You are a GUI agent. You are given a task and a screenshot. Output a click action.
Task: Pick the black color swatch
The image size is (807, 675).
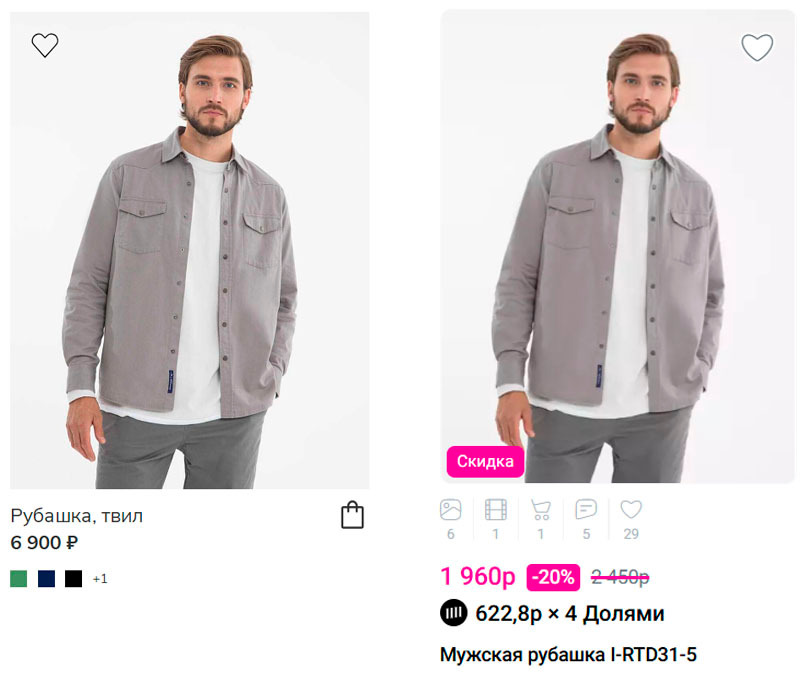click(74, 579)
